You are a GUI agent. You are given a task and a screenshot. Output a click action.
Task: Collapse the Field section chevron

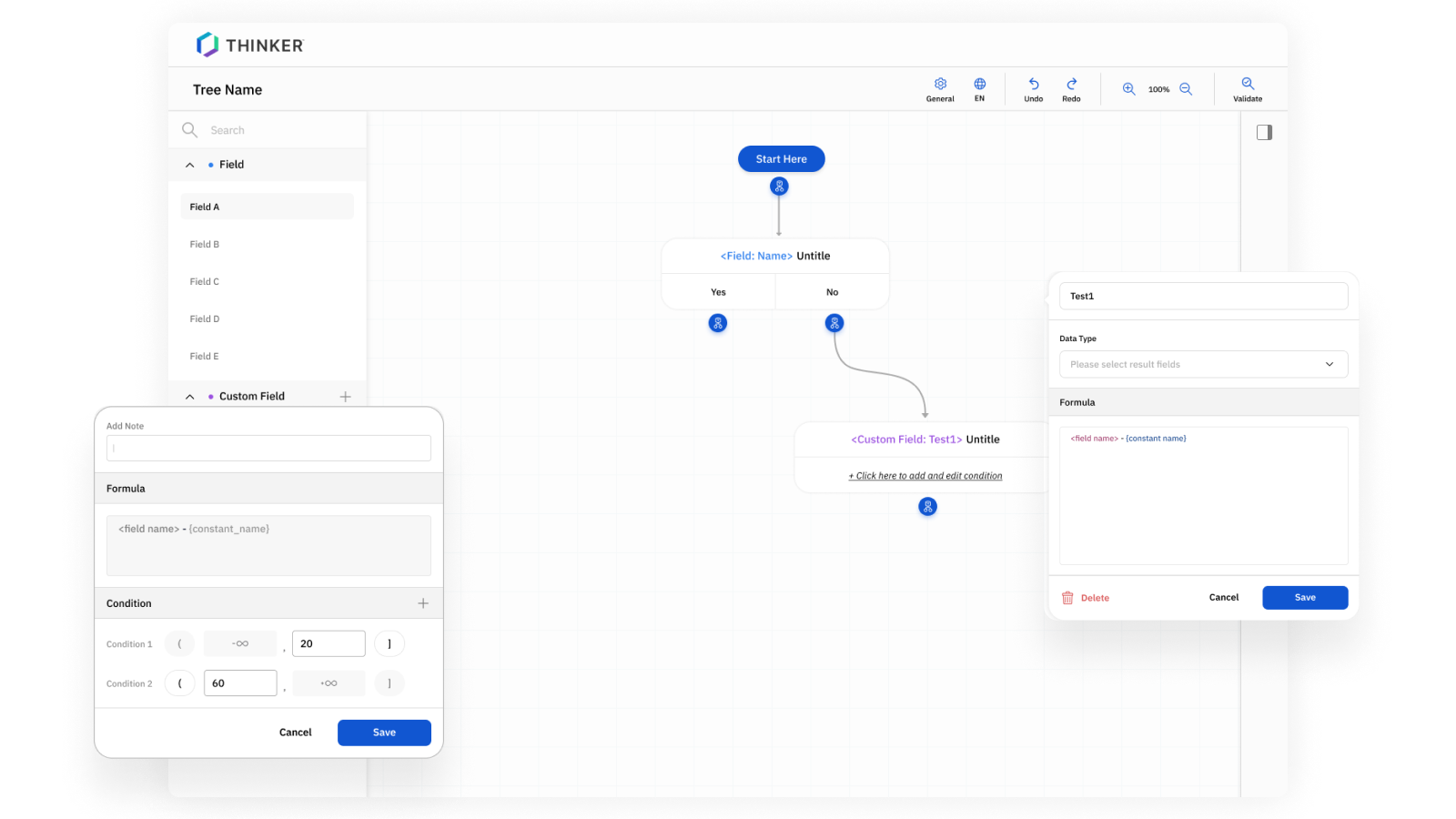tap(190, 165)
